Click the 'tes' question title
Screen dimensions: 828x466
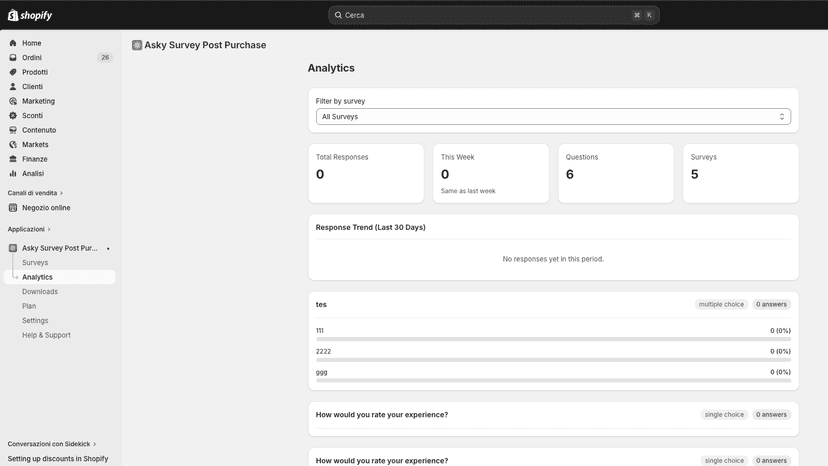click(321, 304)
